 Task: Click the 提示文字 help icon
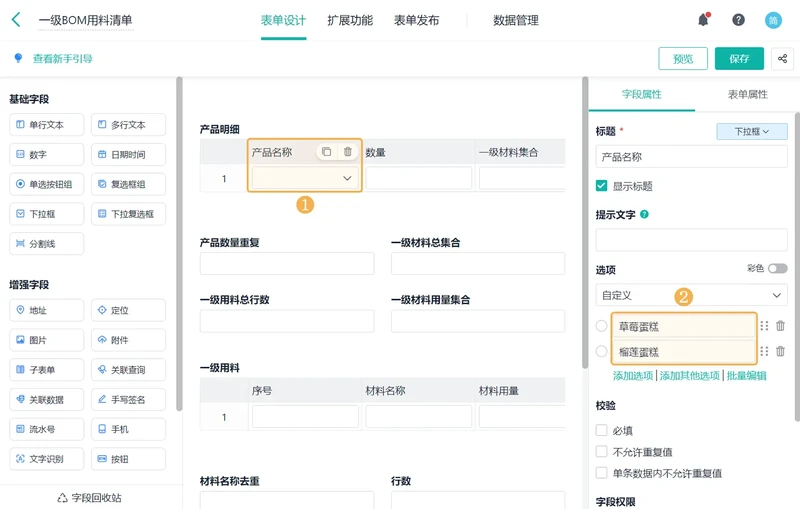pos(644,214)
